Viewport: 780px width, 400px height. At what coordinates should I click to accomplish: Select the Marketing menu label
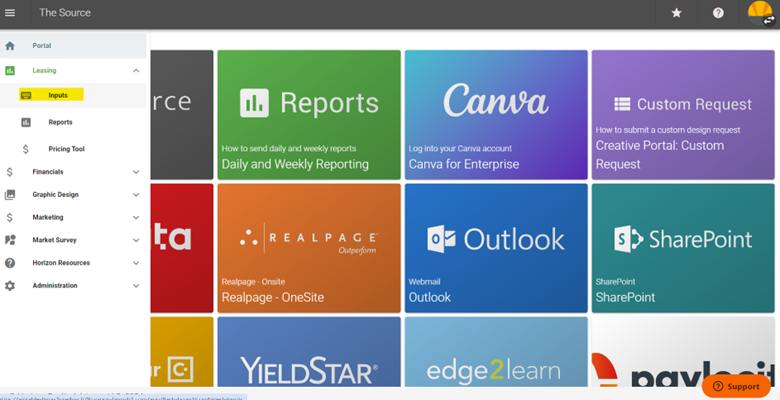48,217
